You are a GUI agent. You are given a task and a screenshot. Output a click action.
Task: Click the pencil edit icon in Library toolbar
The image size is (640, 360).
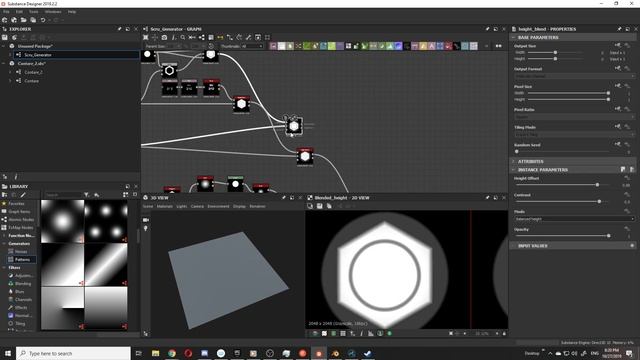[x=23, y=195]
